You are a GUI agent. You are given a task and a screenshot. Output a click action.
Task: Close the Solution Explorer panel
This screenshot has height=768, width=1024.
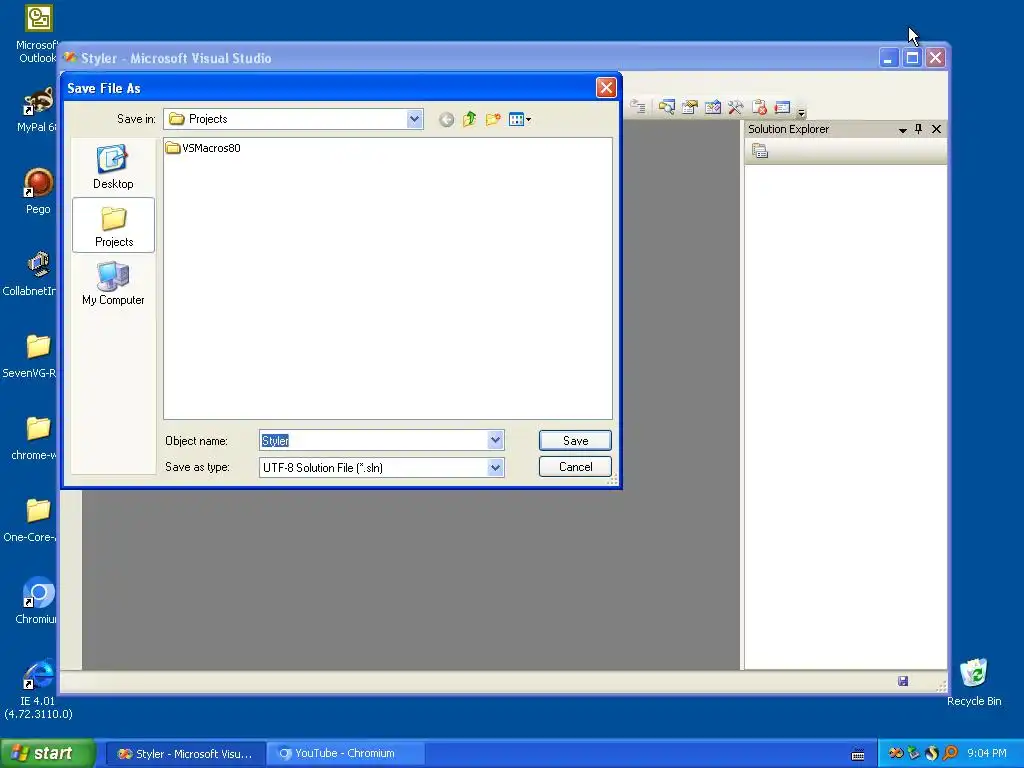(x=936, y=129)
